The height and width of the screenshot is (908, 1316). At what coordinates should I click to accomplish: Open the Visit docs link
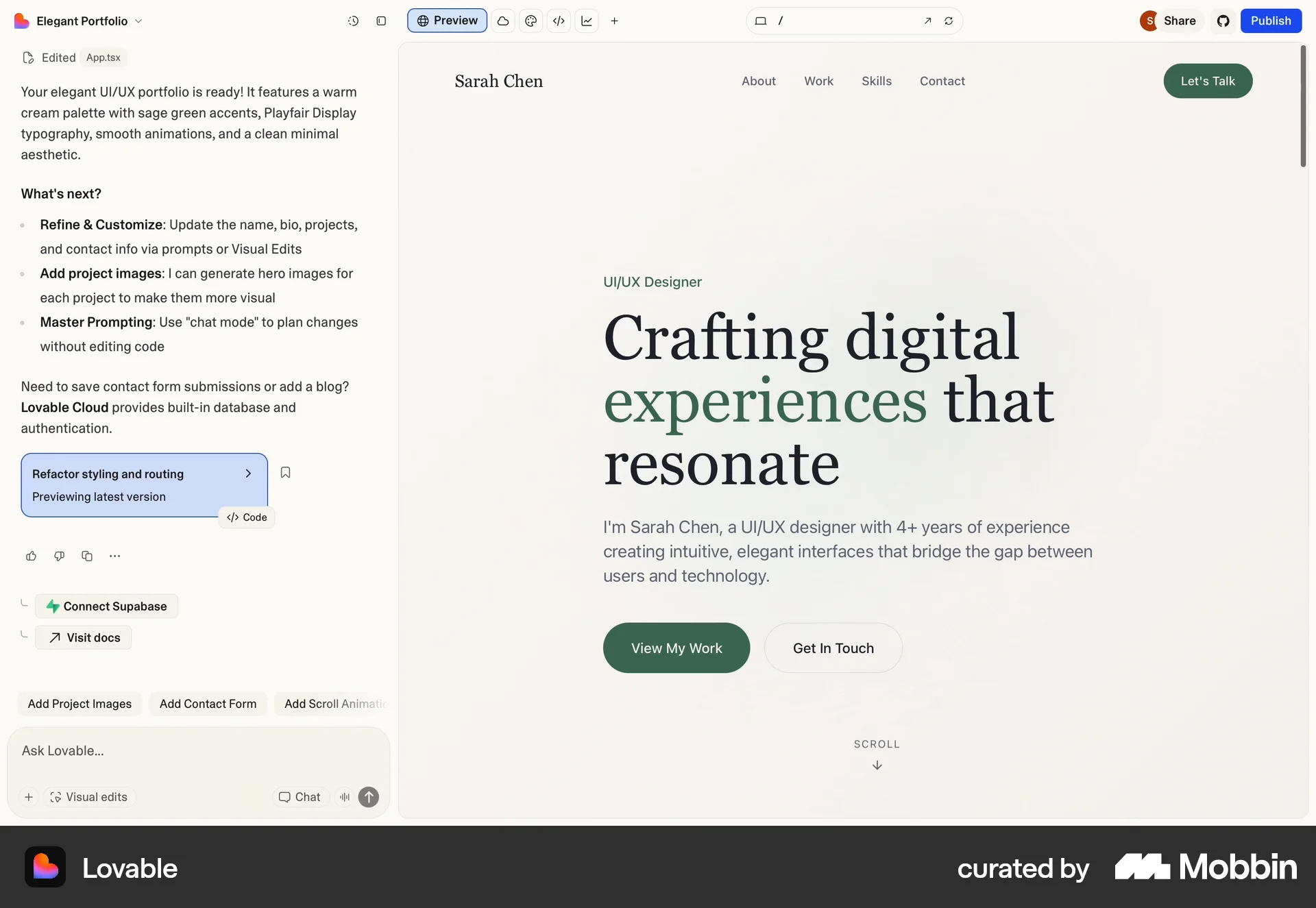pos(84,637)
